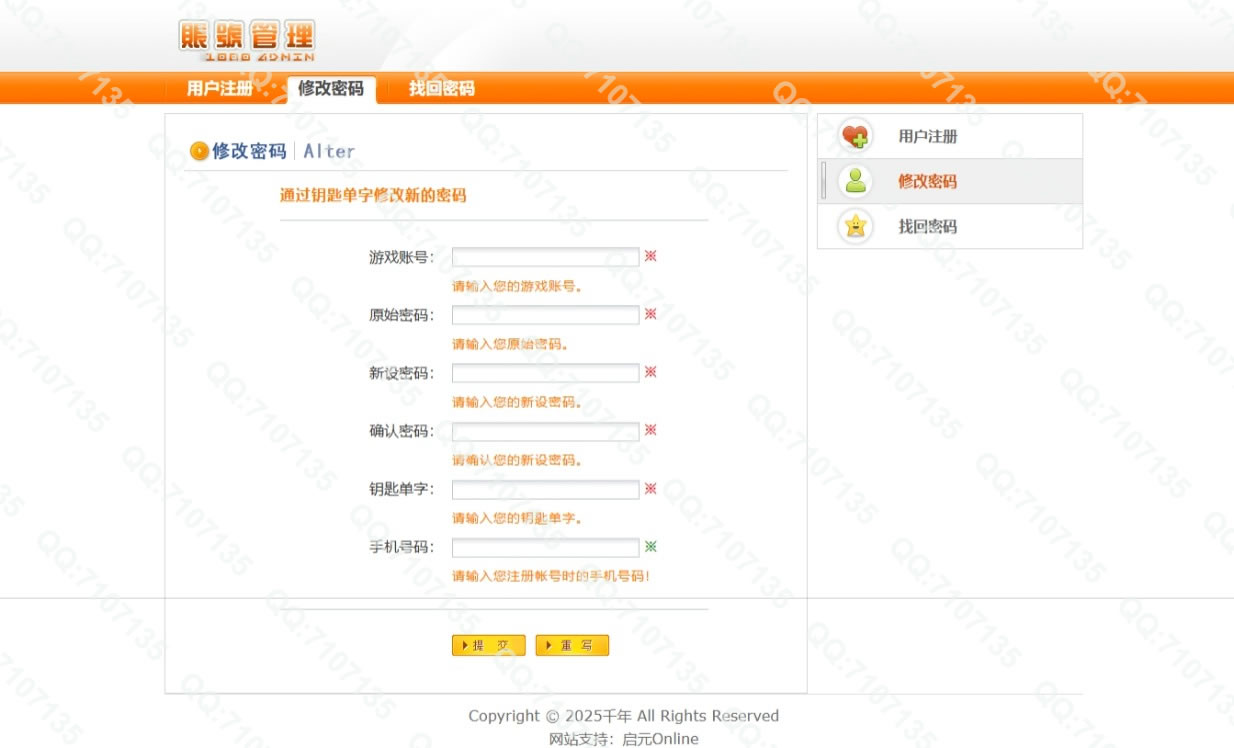The height and width of the screenshot is (748, 1234).
Task: Click green asterisk next to 手机号码 field
Action: 650,546
